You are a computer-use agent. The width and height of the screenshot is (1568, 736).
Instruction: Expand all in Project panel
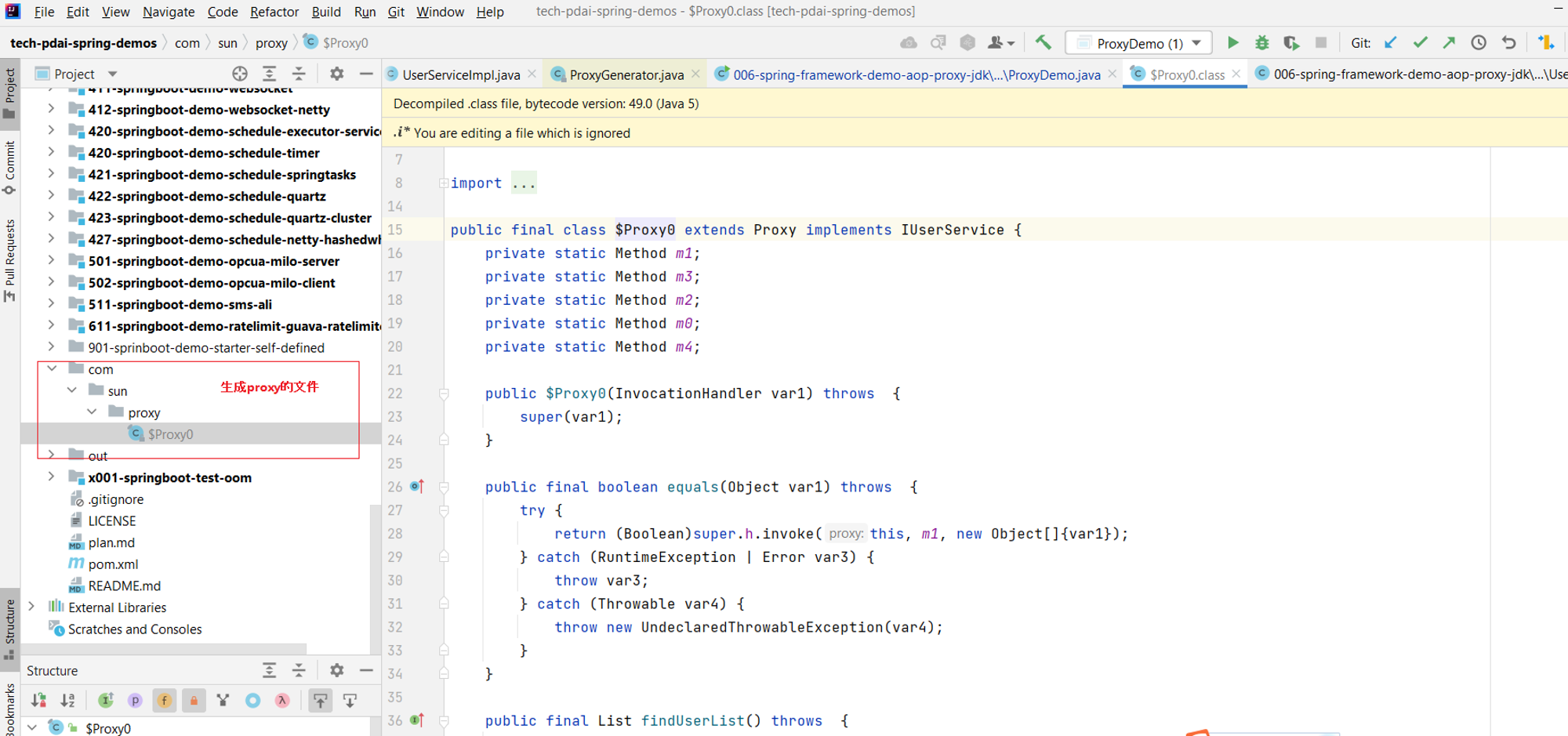(x=269, y=74)
